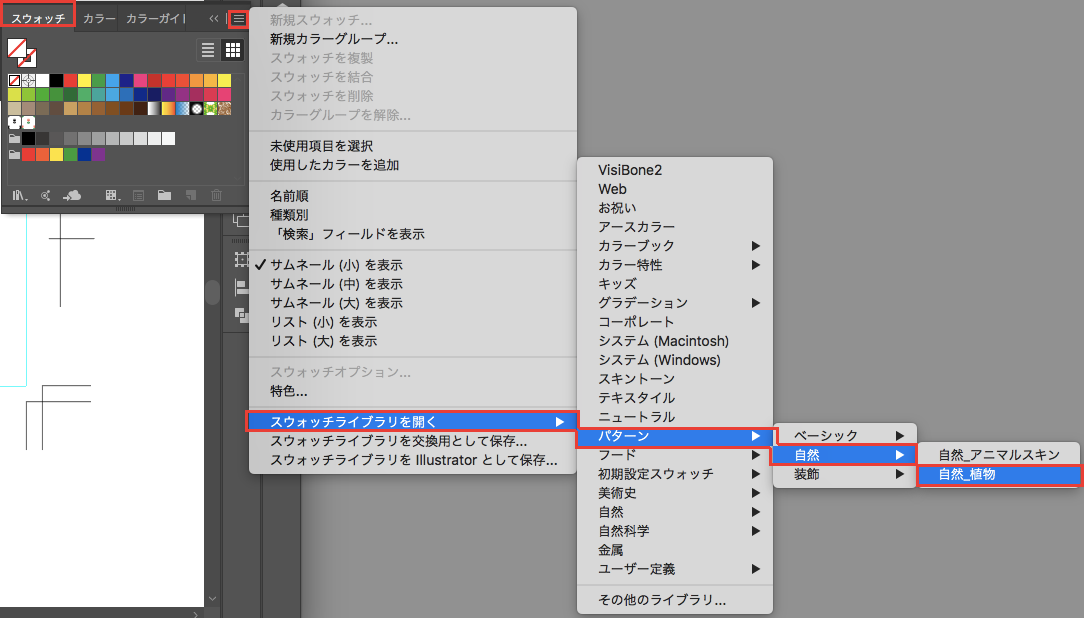Select the Fill/Stroke none indicator
This screenshot has height=618, width=1084.
pyautogui.click(x=19, y=52)
